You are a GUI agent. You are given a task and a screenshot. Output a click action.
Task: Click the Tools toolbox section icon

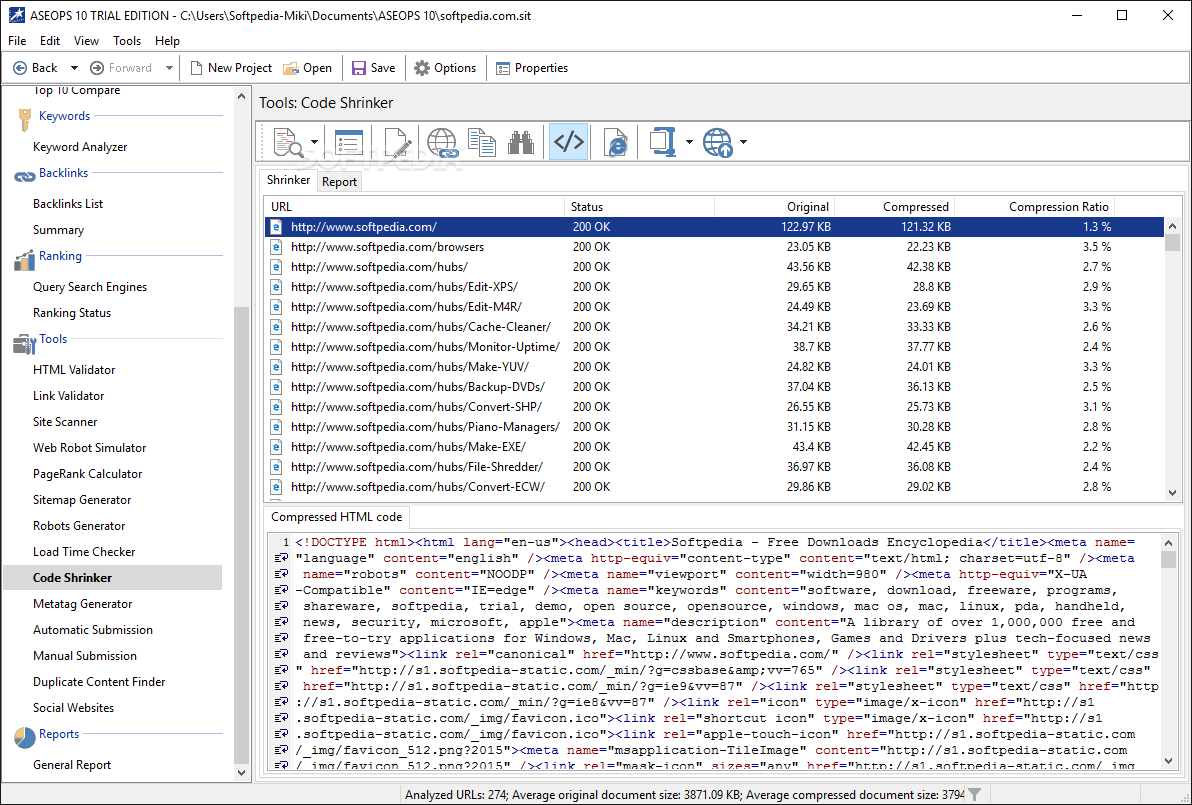pos(24,344)
